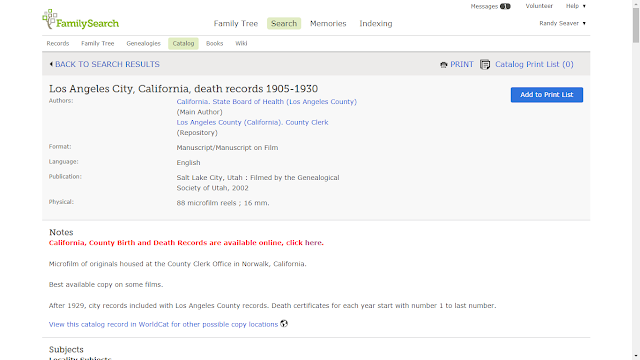This screenshot has width=640, height=360.
Task: Click the text '88 microfilm reels ; 16 mm.'
Action: coord(223,203)
